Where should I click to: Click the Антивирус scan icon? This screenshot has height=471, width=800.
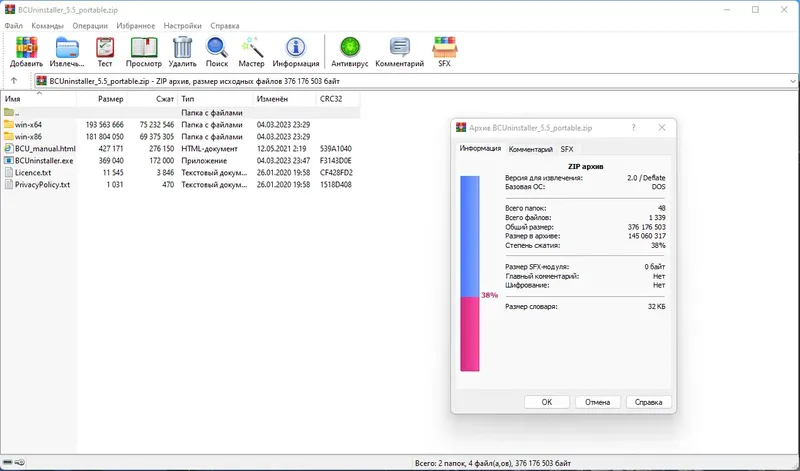(349, 52)
